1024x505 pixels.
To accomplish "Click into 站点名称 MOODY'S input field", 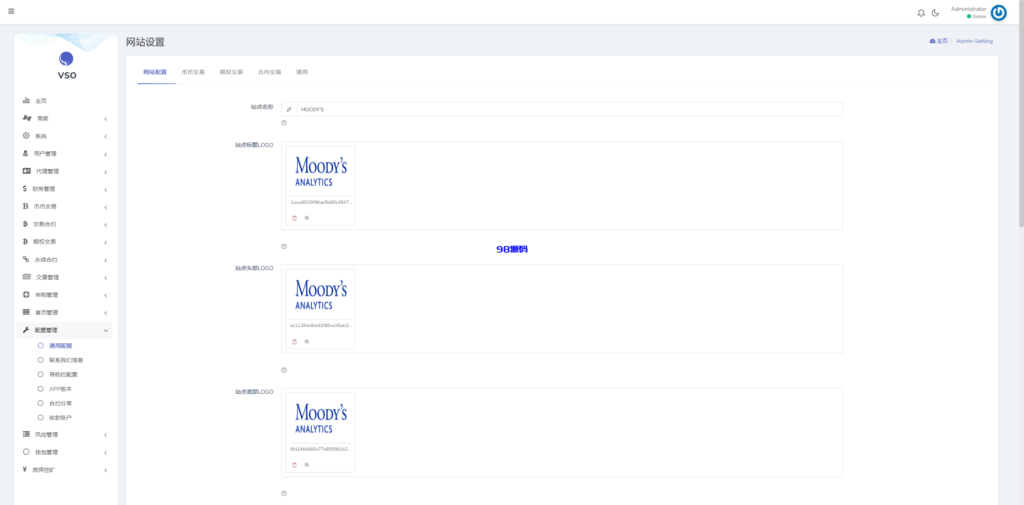I will (x=569, y=109).
